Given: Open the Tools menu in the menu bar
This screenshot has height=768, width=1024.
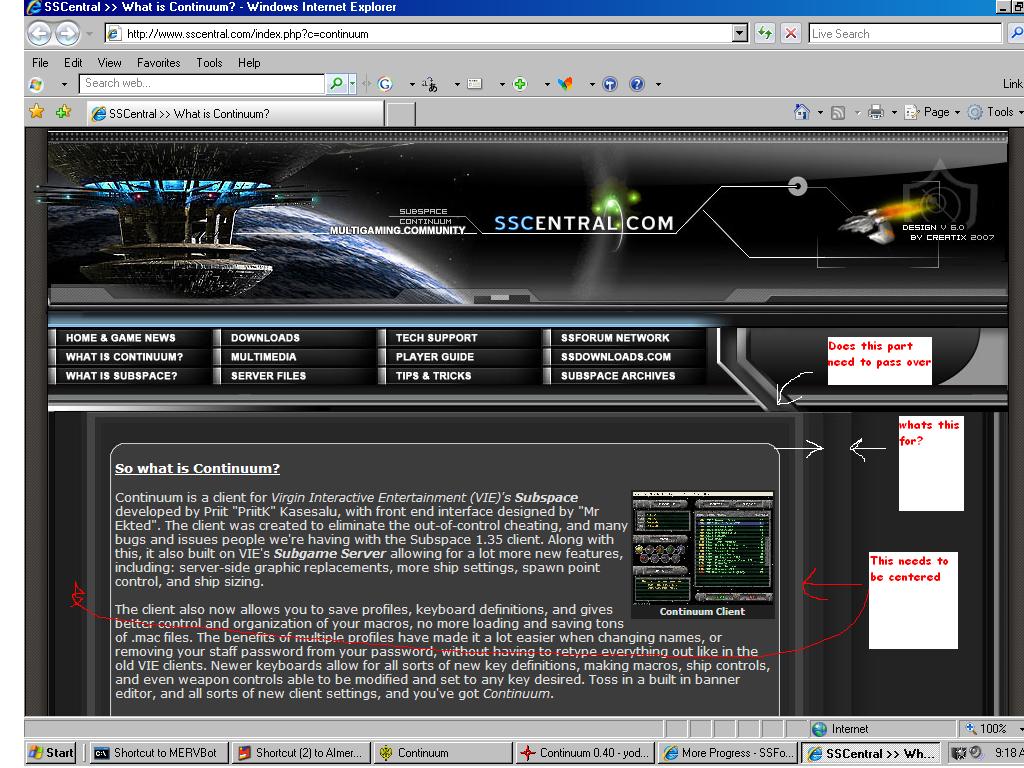Looking at the screenshot, I should coord(210,63).
